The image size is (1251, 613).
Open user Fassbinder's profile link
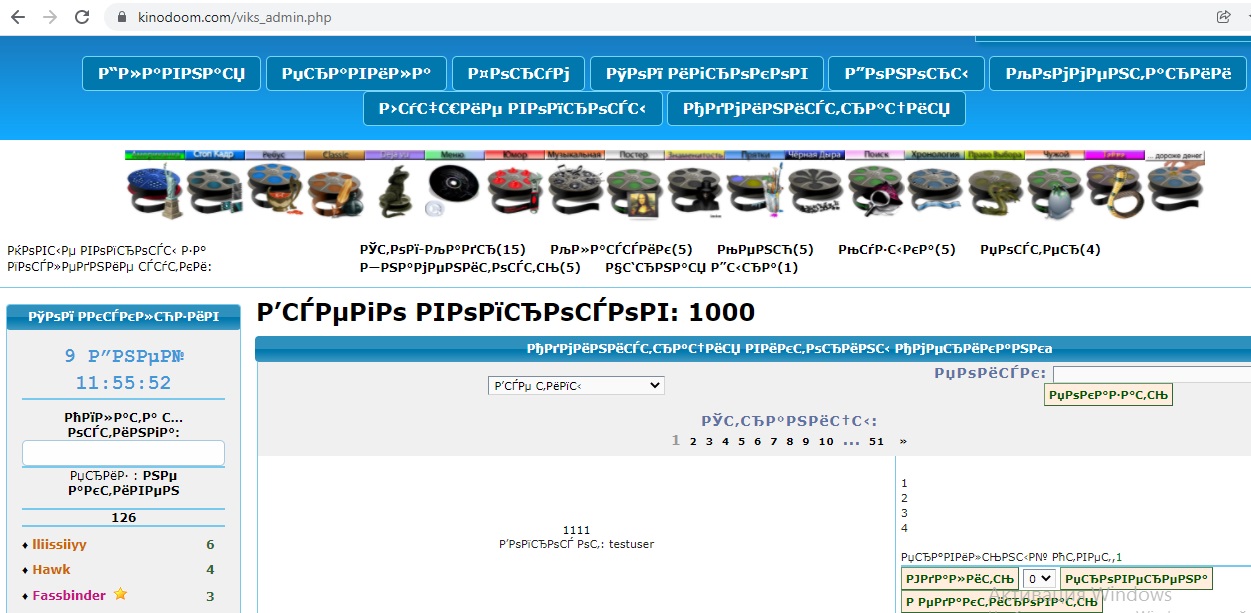(x=69, y=595)
